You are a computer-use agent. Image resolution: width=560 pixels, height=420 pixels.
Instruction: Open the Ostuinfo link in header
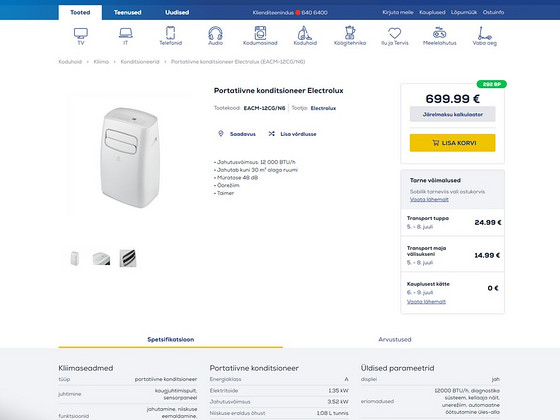tap(493, 12)
